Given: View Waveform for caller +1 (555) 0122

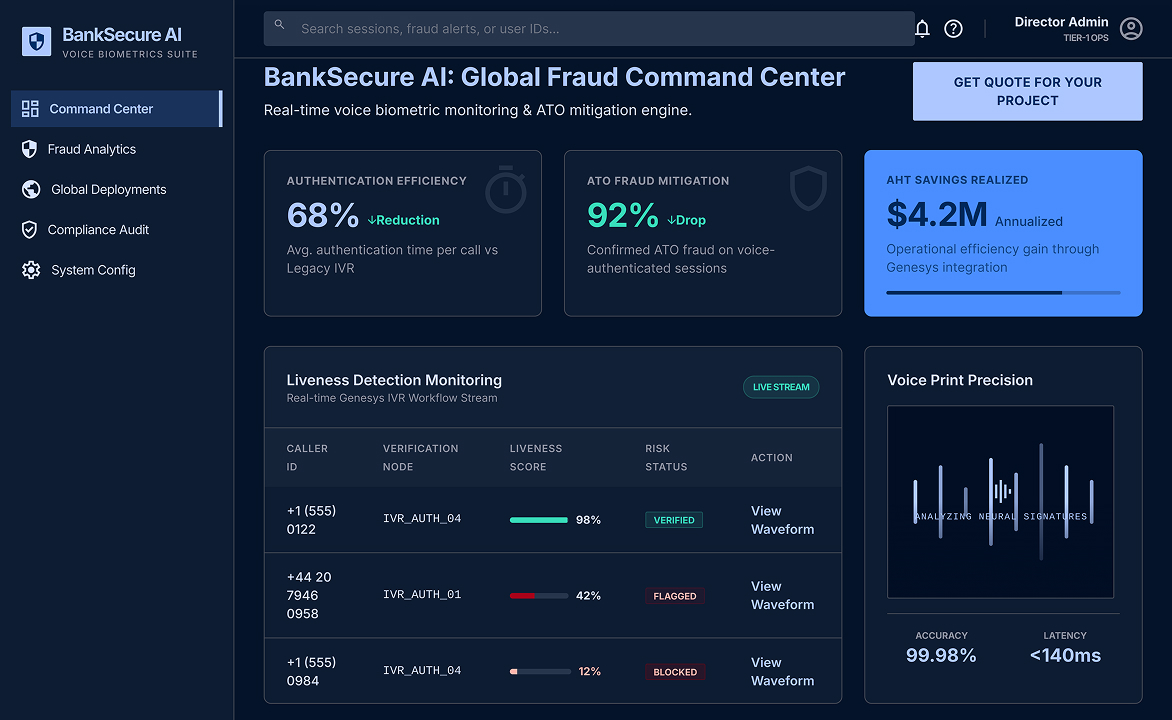Looking at the screenshot, I should (782, 520).
